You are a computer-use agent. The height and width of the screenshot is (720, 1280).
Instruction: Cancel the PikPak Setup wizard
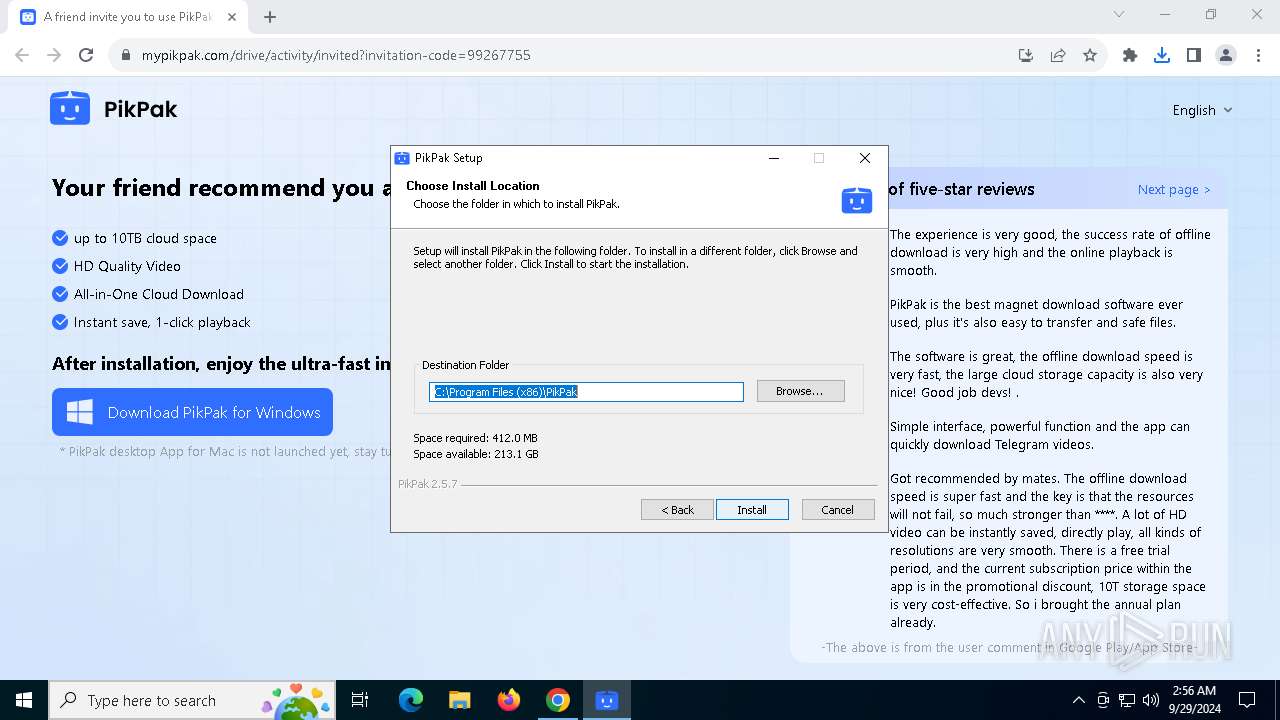838,510
